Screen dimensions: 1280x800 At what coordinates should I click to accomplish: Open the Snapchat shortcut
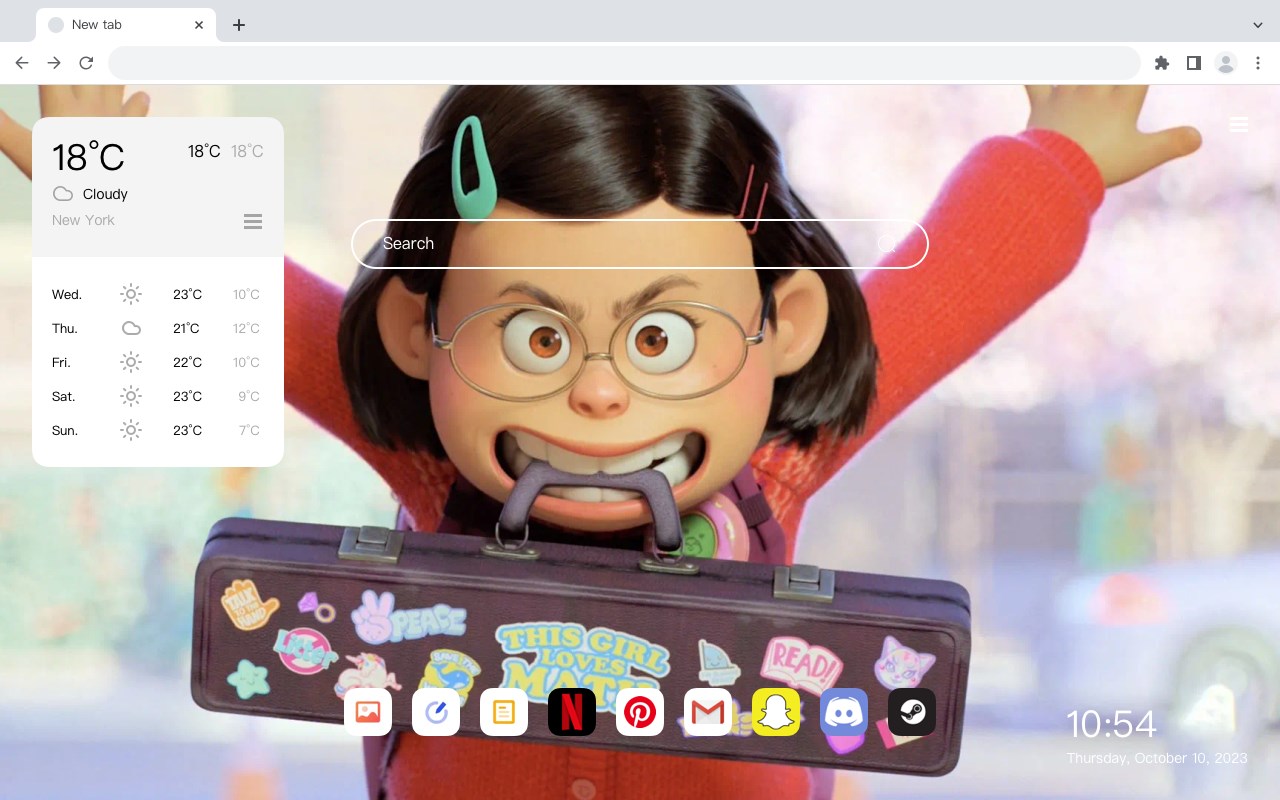point(776,712)
